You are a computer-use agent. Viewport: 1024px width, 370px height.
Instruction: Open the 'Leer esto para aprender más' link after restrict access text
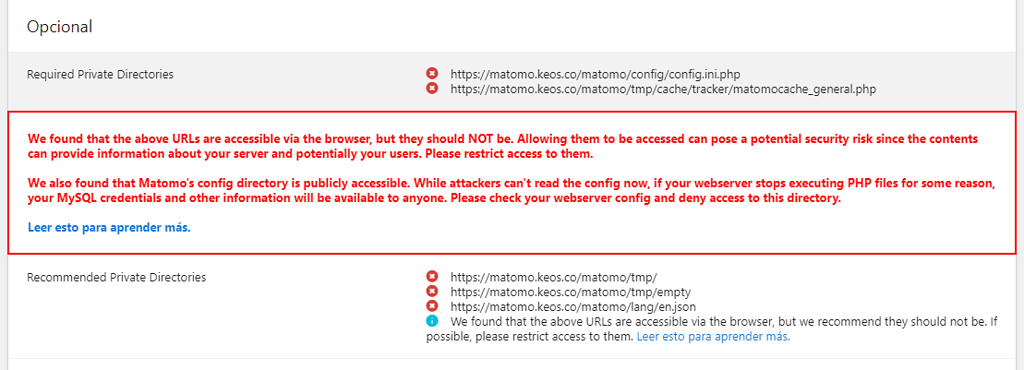713,337
